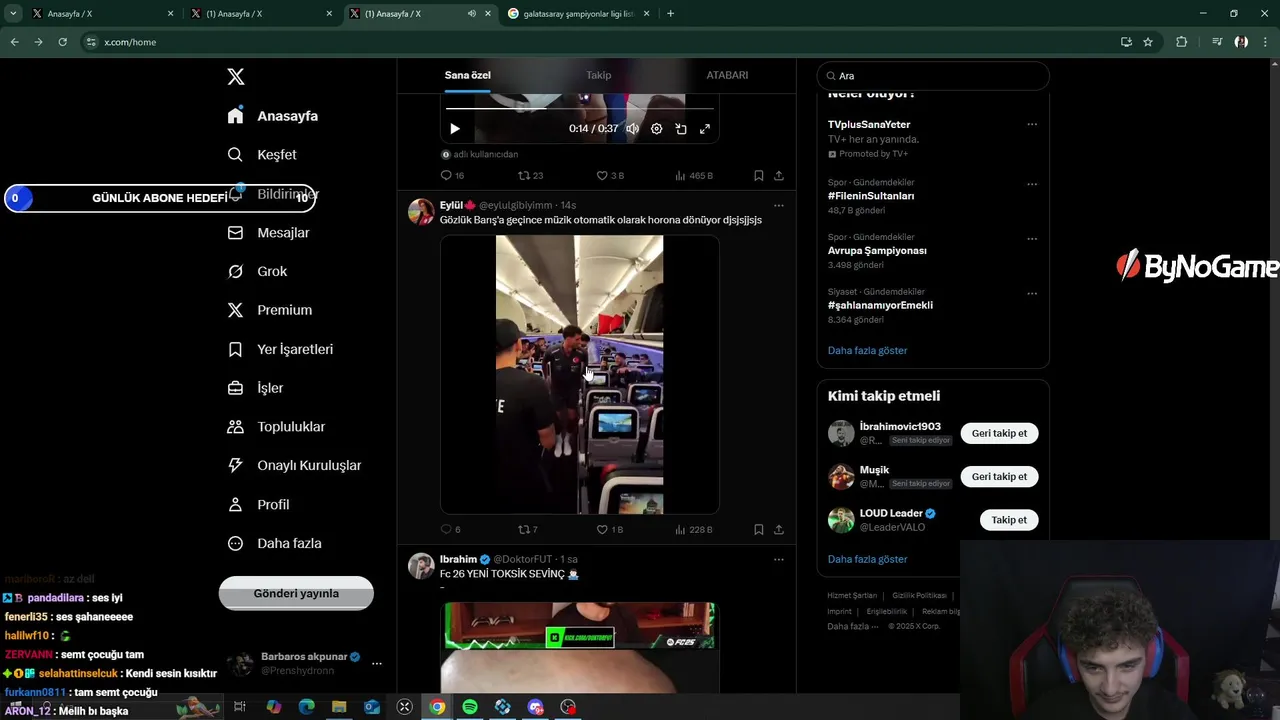Screen dimensions: 1280x720
Task: Reload the page in Chrome
Action: coord(62,42)
